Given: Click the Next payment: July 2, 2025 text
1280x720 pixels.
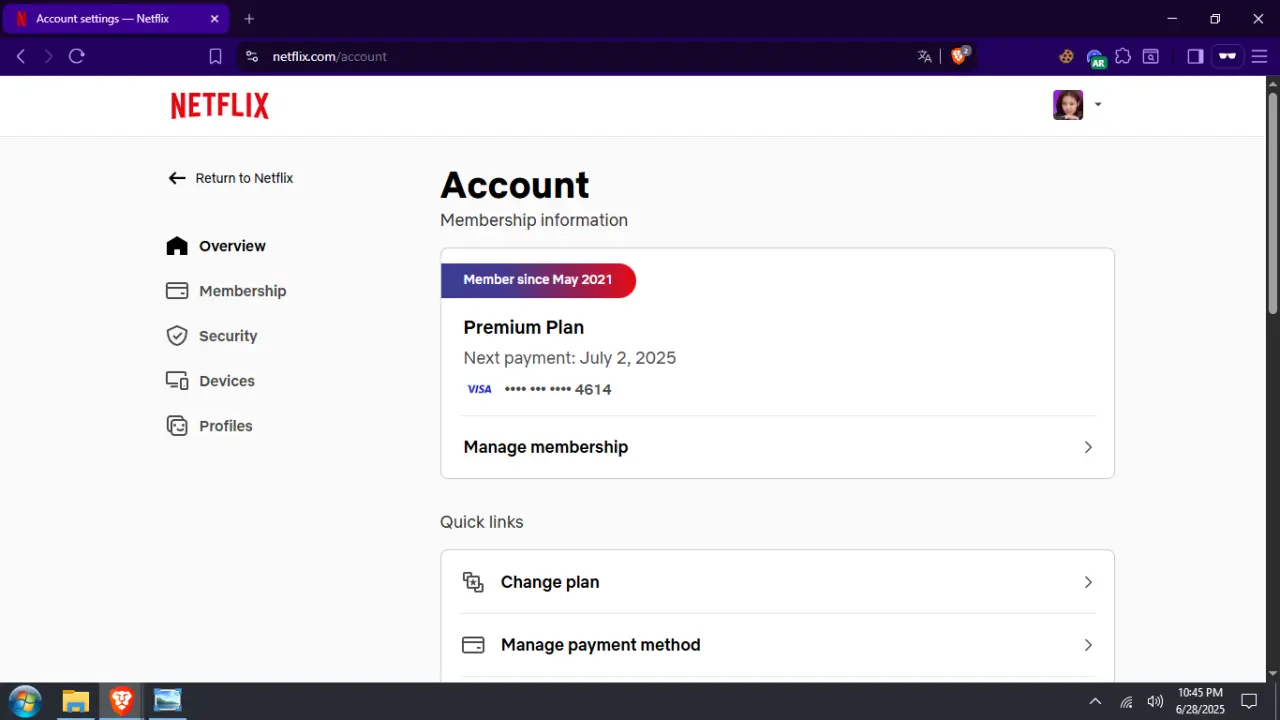Looking at the screenshot, I should 570,358.
